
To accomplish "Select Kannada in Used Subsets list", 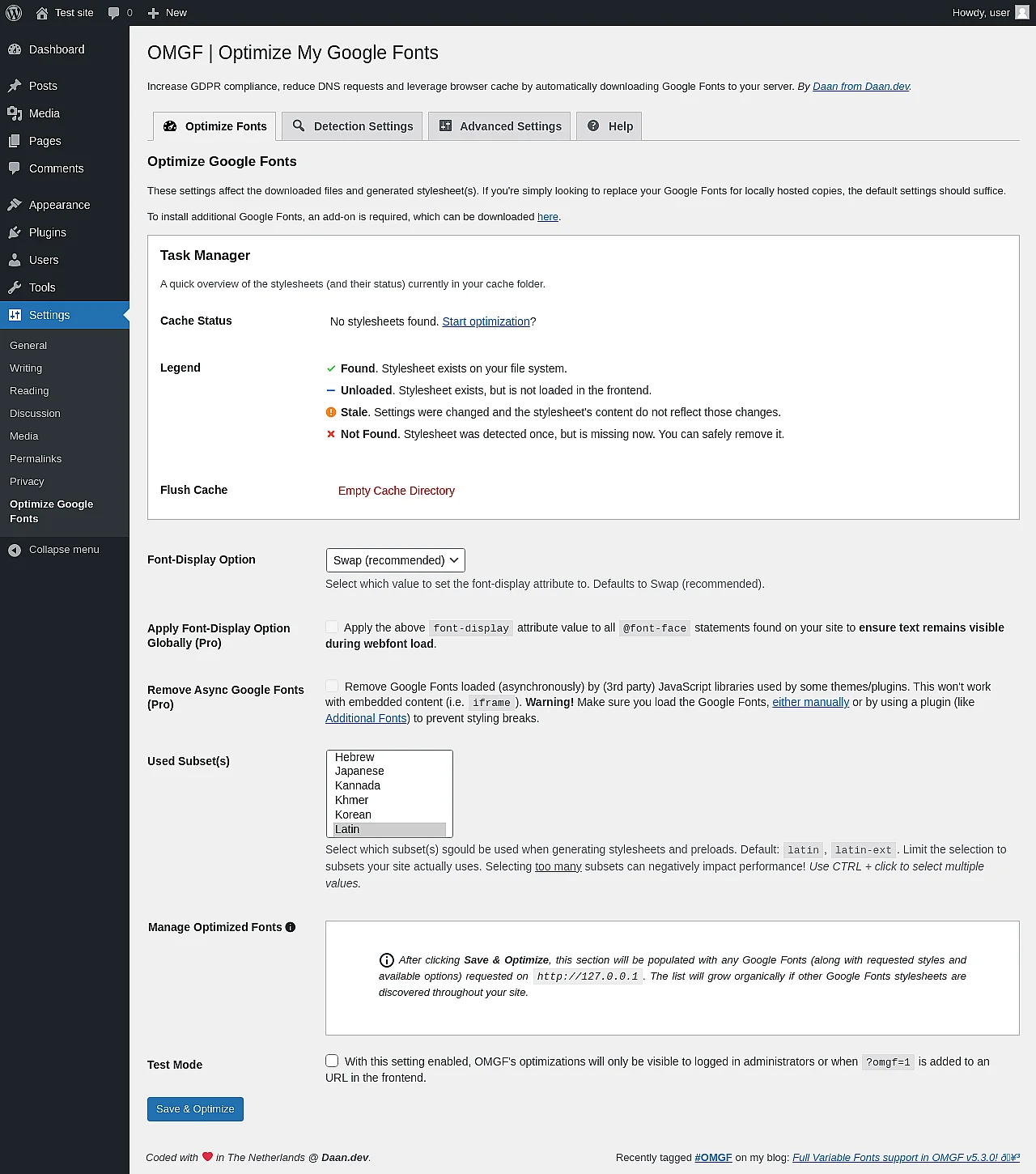I will (x=389, y=785).
